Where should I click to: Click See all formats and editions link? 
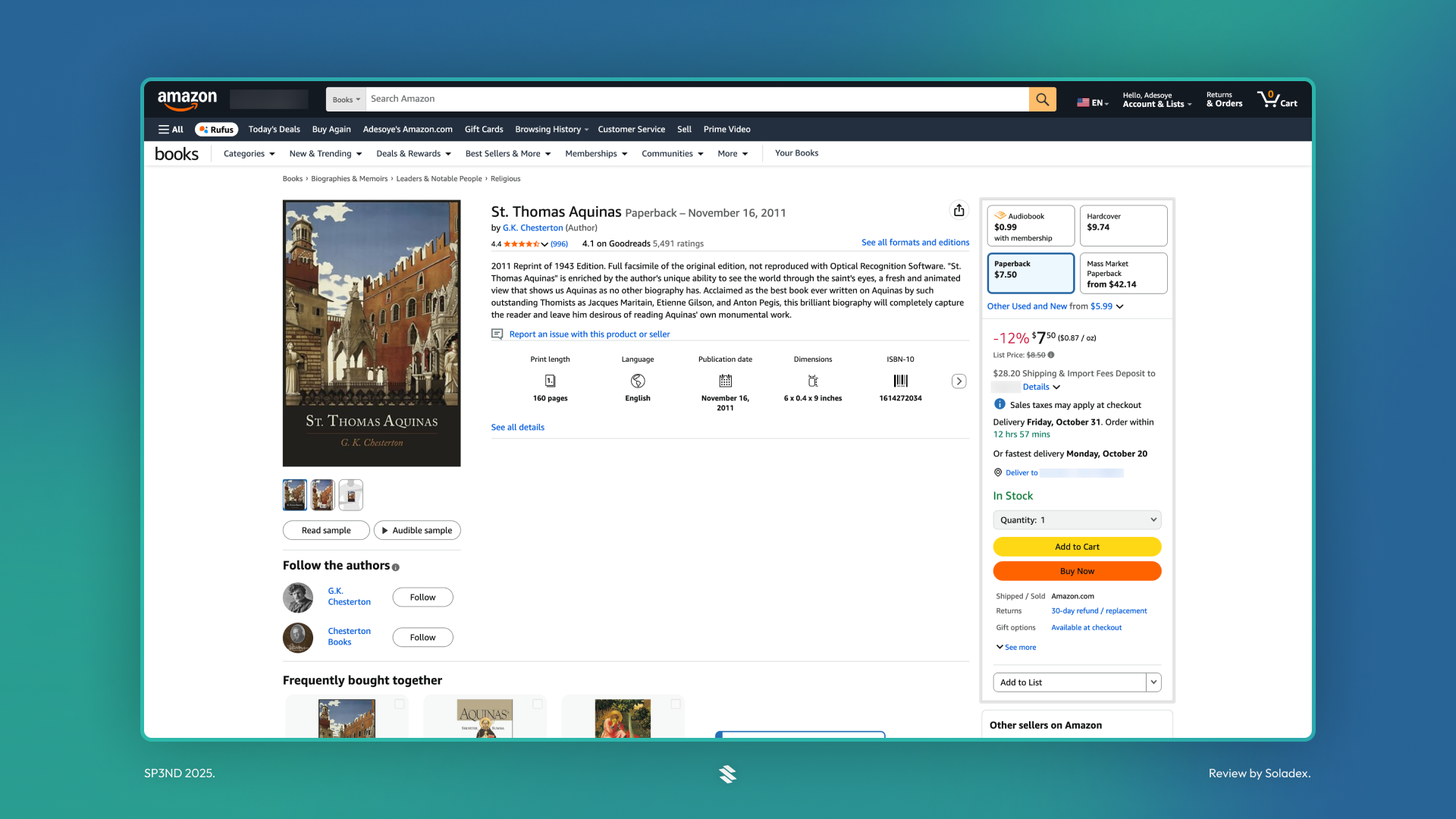click(x=915, y=243)
